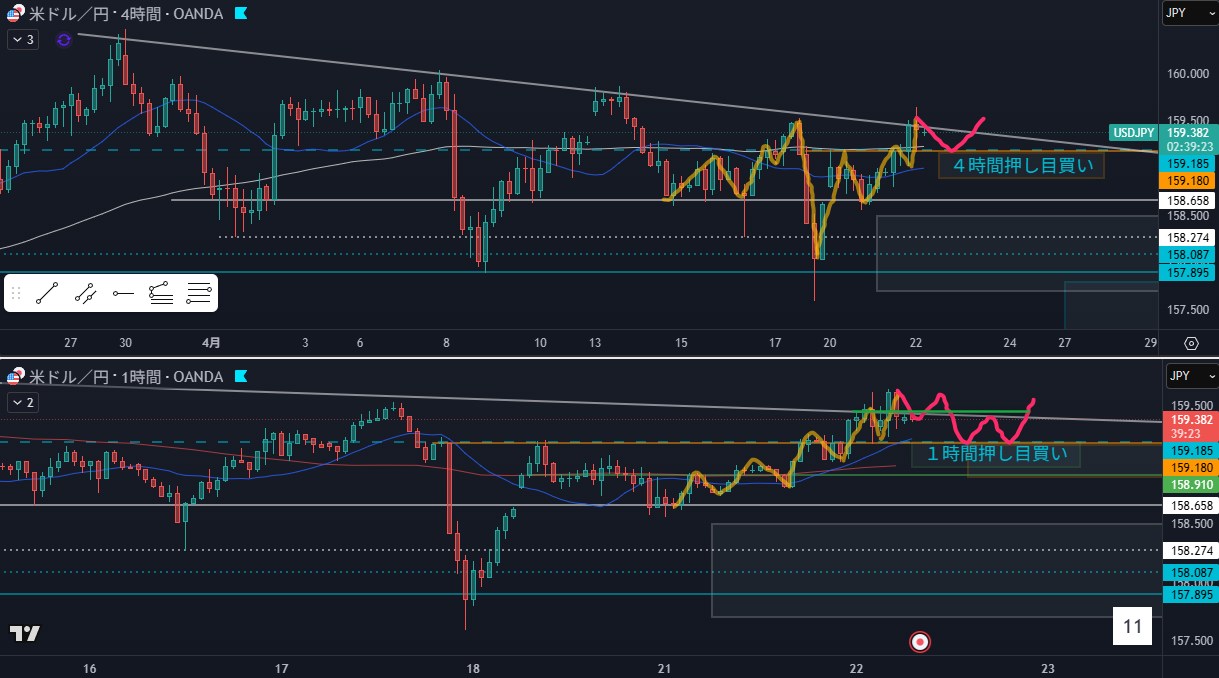Expand the 4-hour chart indicator legend (3)
The image size is (1219, 678).
click(x=22, y=39)
